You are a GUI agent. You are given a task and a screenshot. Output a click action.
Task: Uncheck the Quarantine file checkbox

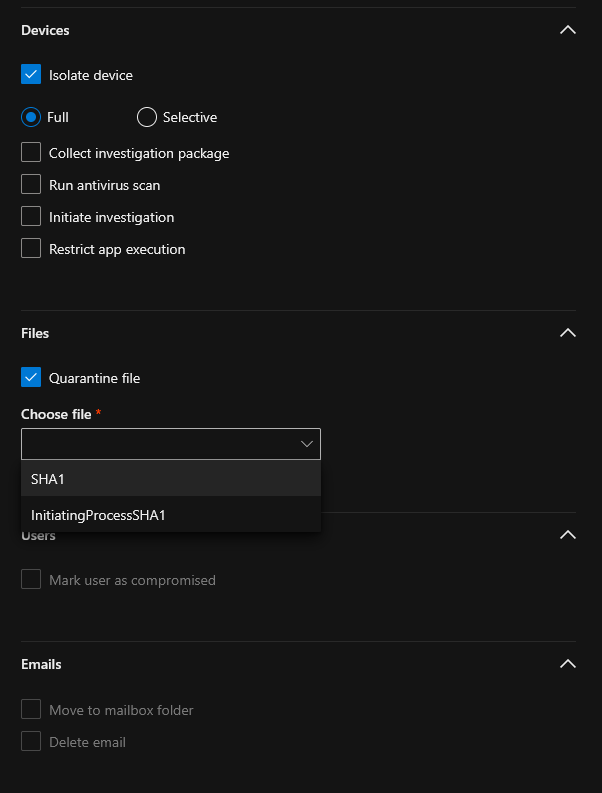(x=31, y=378)
